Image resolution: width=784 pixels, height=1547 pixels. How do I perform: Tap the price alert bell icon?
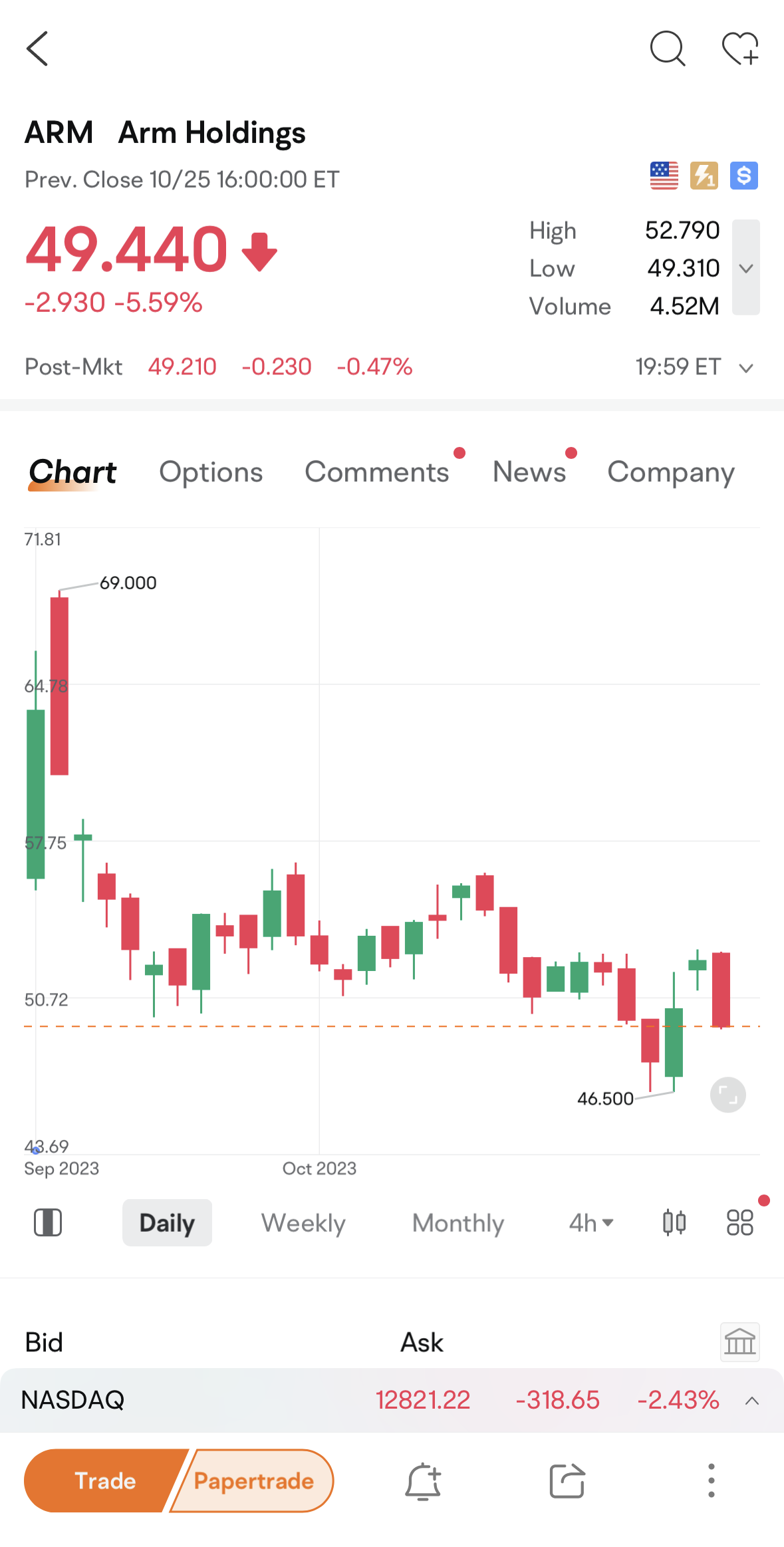click(423, 1481)
